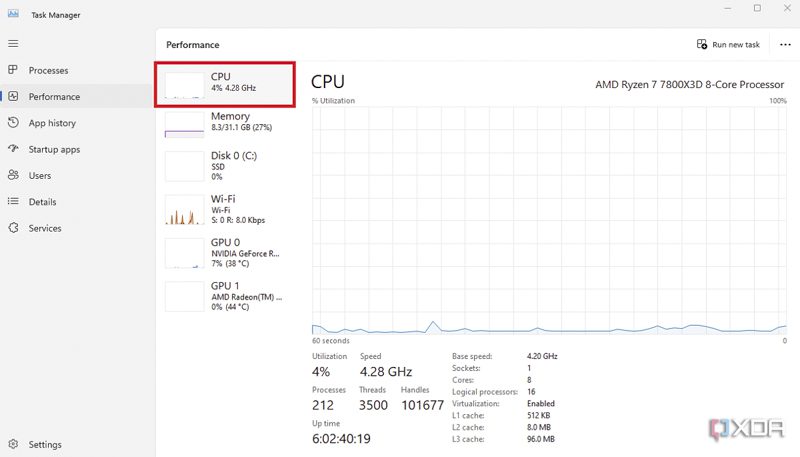
Task: Open the three-dot more options menu
Action: tap(785, 45)
